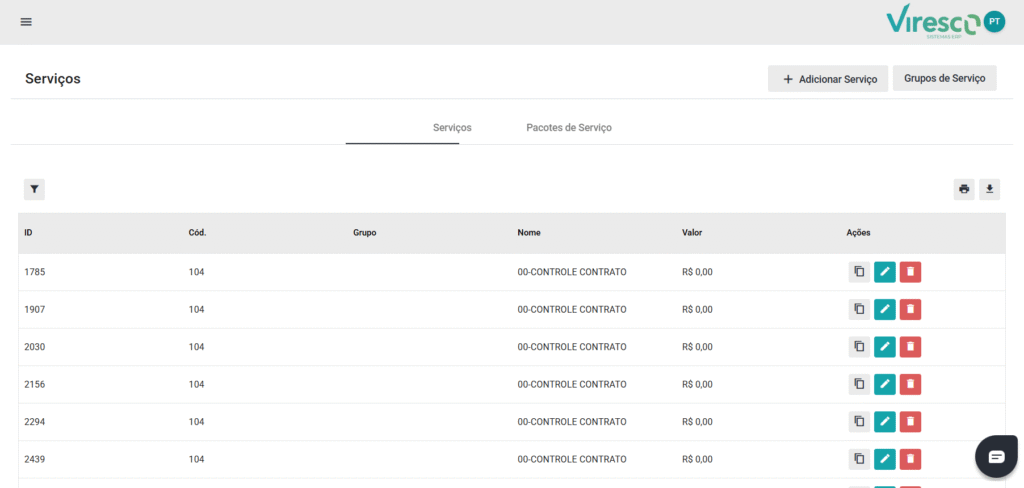This screenshot has width=1024, height=488.
Task: Delete service with ID 1785
Action: pos(910,272)
